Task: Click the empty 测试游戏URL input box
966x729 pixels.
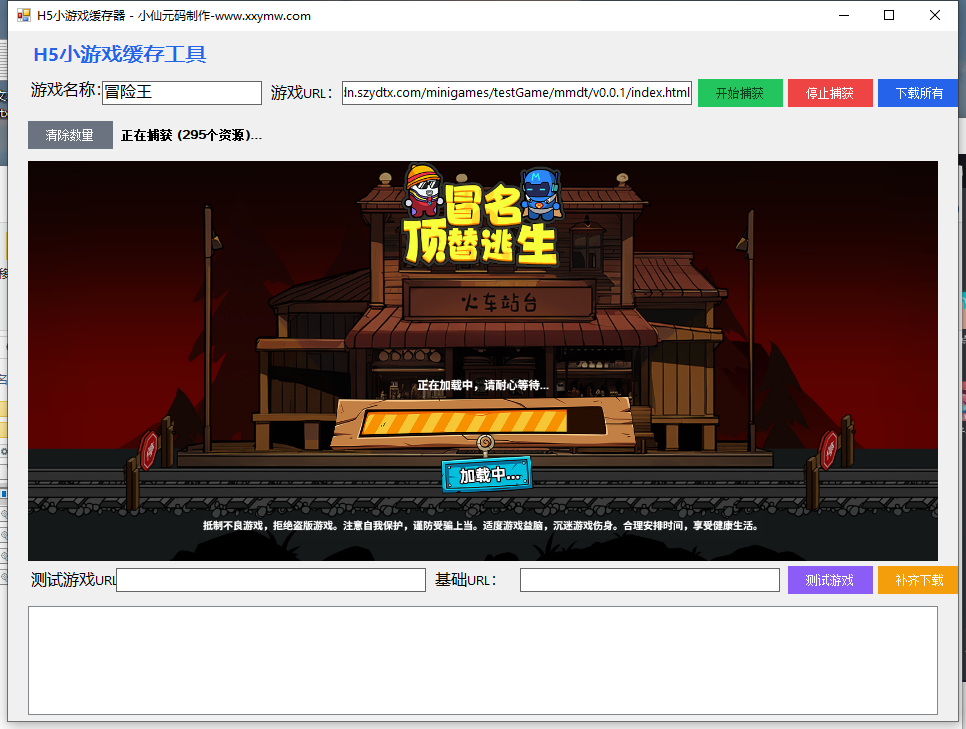Action: click(x=270, y=579)
